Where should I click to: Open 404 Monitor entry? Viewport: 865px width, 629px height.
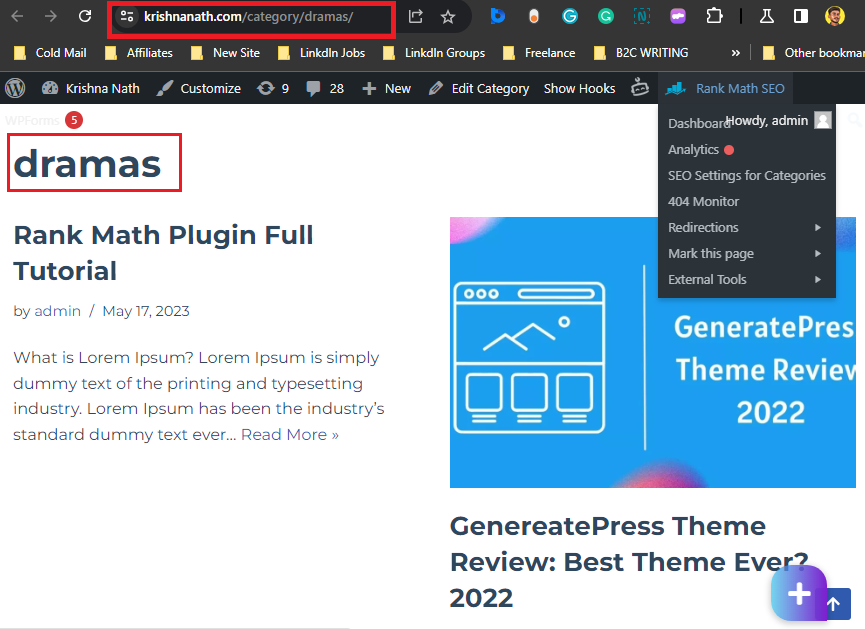703,201
